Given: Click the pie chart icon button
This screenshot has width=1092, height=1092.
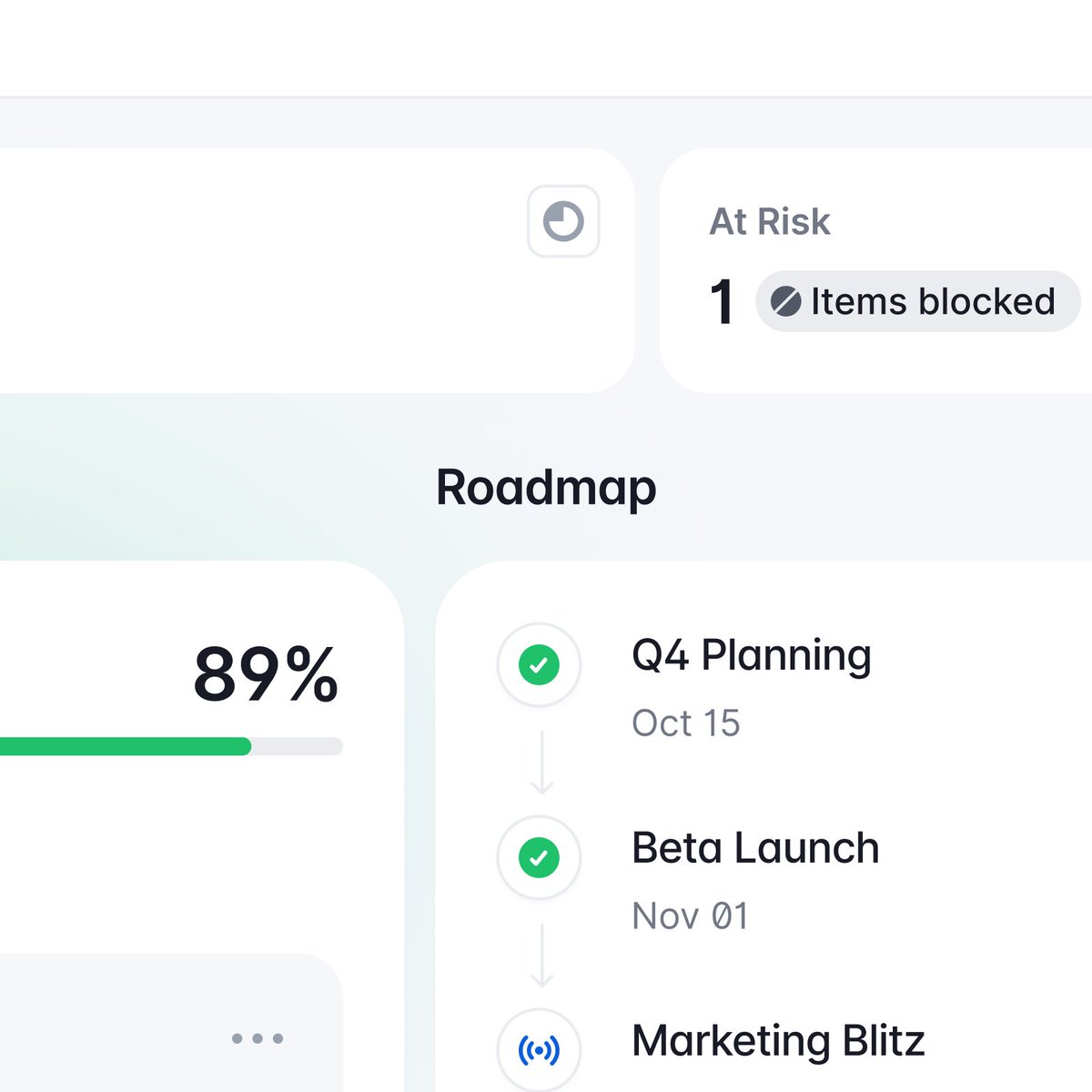Looking at the screenshot, I should pyautogui.click(x=563, y=221).
